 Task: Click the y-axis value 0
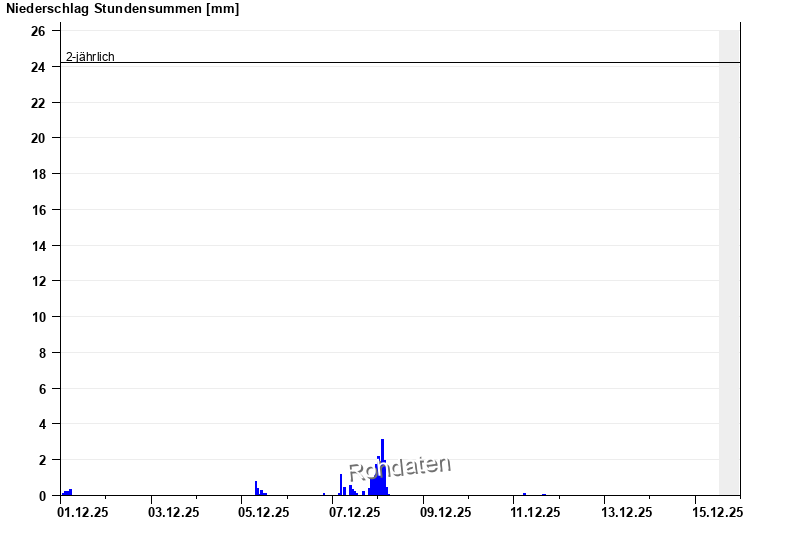pyautogui.click(x=42, y=496)
